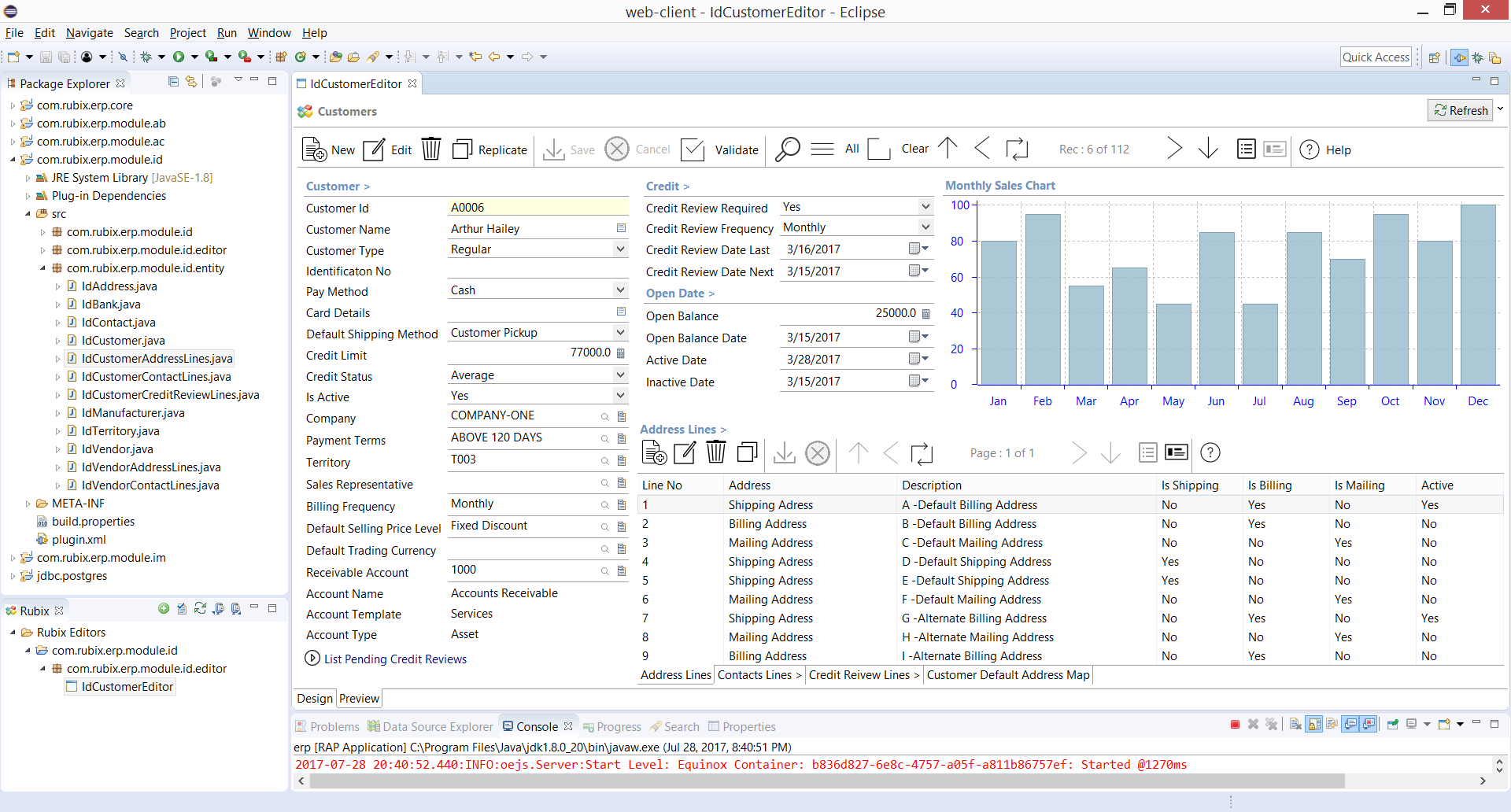
Task: Open Credit Limit calculator icon
Action: pos(621,353)
